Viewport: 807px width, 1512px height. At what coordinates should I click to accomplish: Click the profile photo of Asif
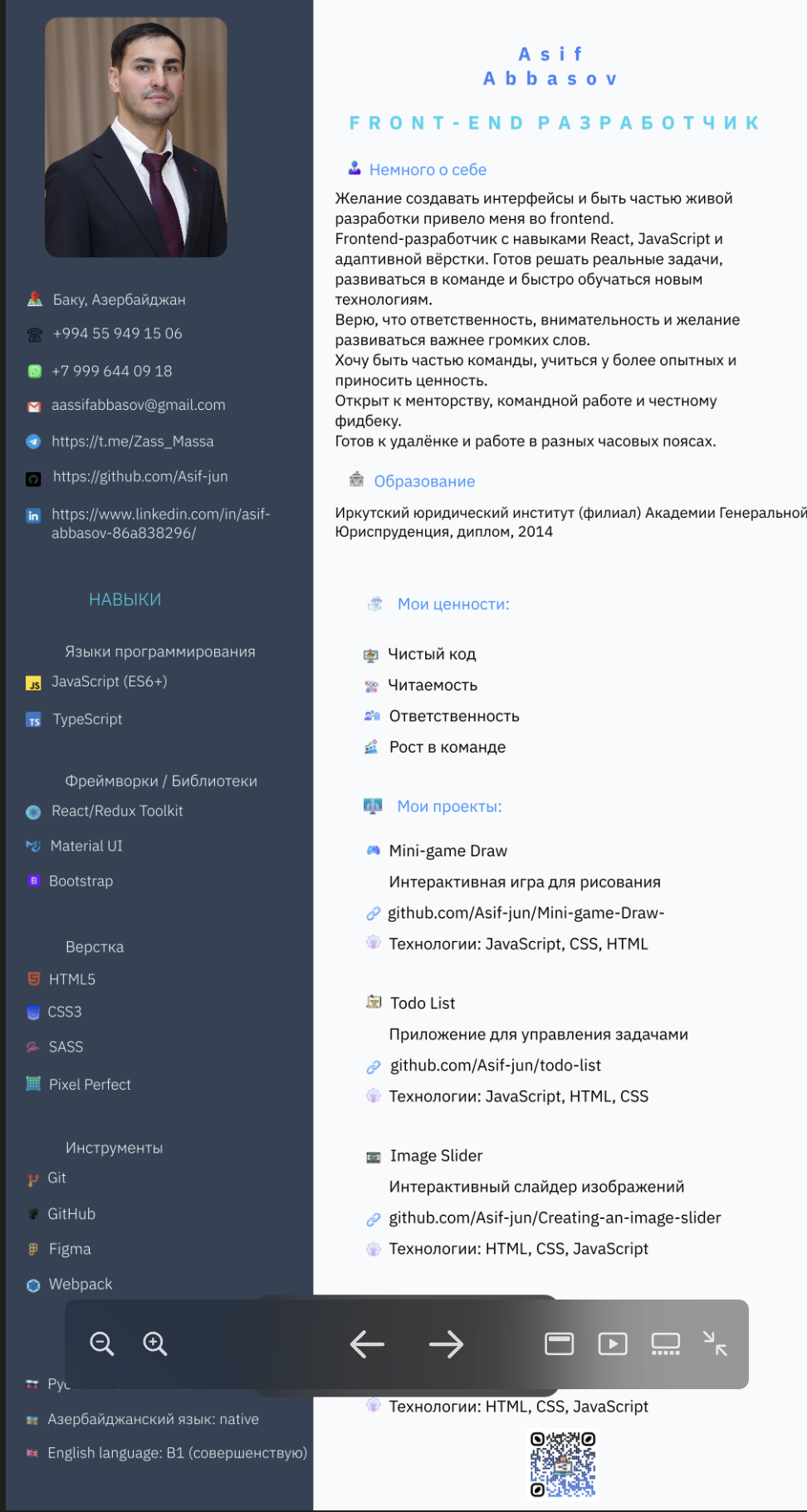point(136,138)
